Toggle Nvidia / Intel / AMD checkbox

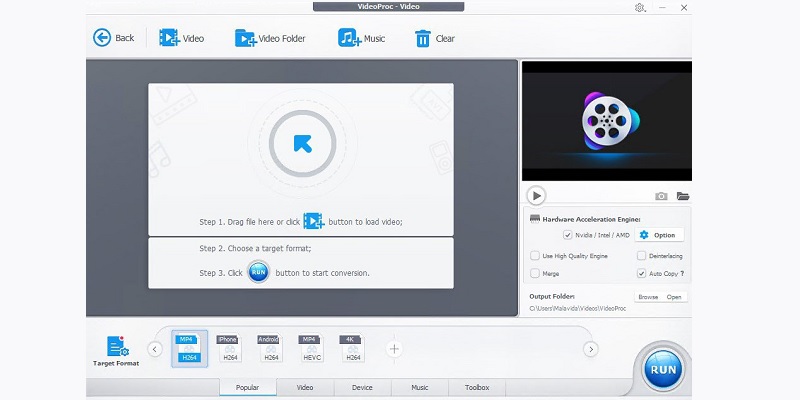[567, 235]
